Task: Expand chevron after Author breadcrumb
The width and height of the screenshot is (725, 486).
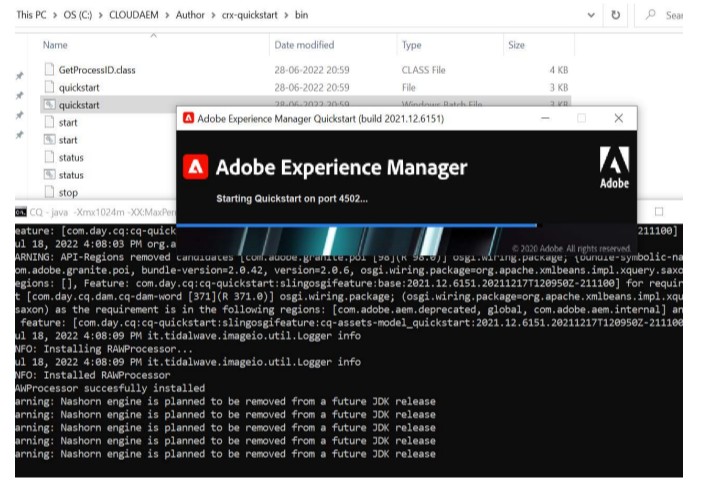Action: coord(213,15)
